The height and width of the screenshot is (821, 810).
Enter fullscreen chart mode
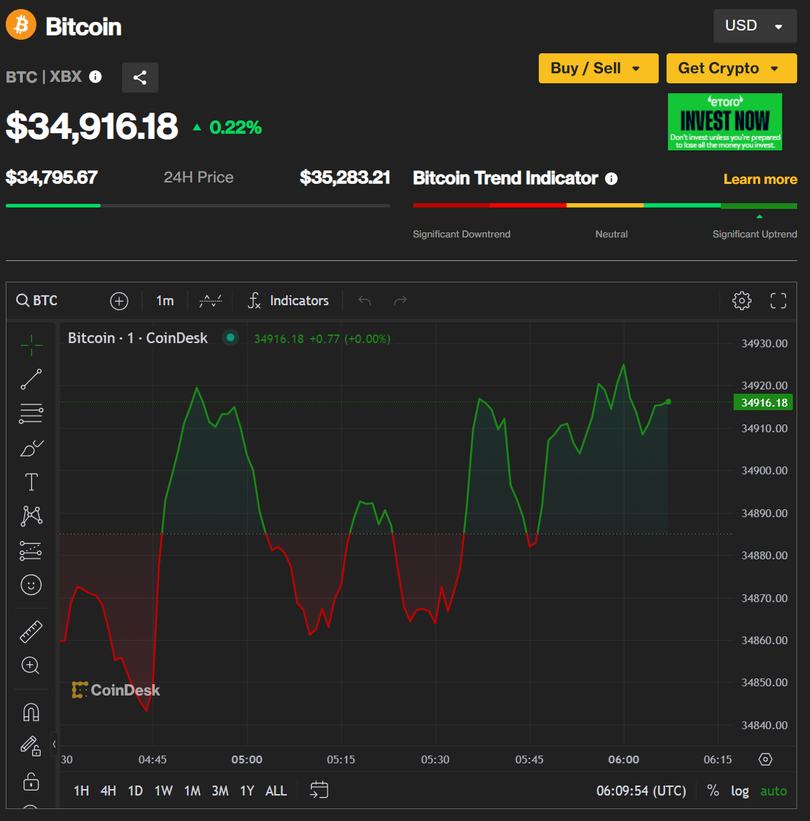point(779,301)
